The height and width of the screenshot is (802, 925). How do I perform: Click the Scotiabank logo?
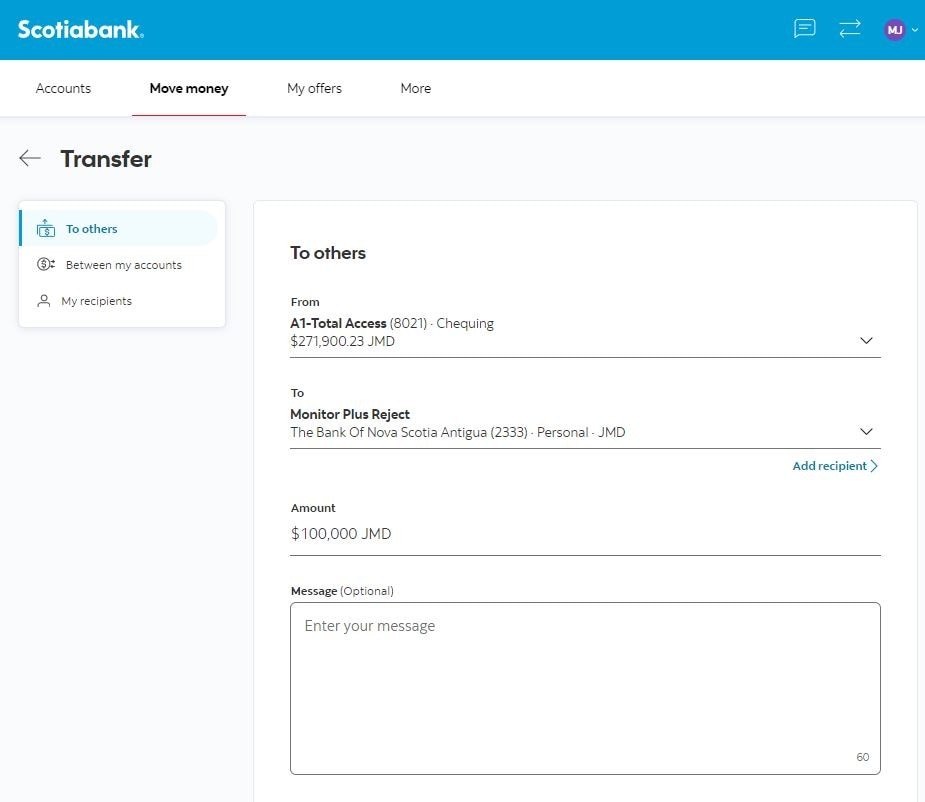point(80,29)
